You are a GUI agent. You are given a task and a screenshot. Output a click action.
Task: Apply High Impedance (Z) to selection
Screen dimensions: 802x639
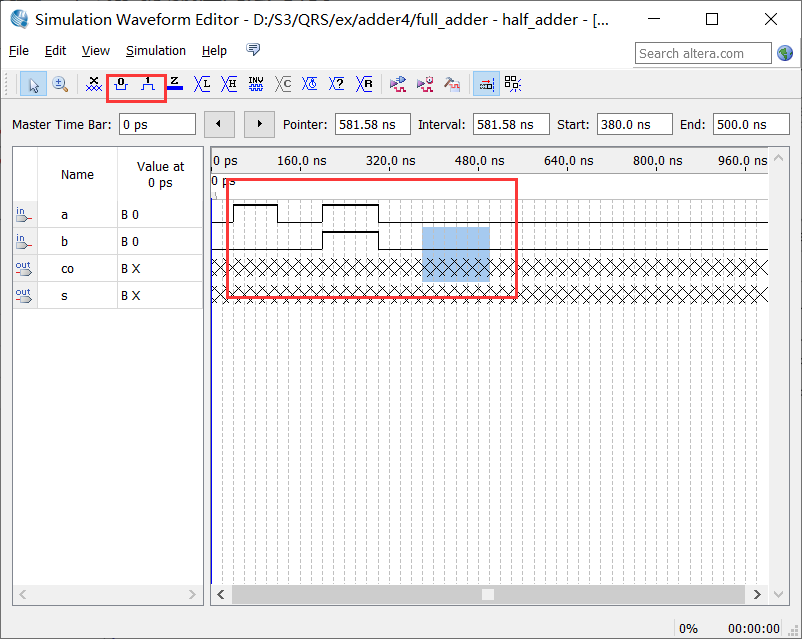[174, 83]
